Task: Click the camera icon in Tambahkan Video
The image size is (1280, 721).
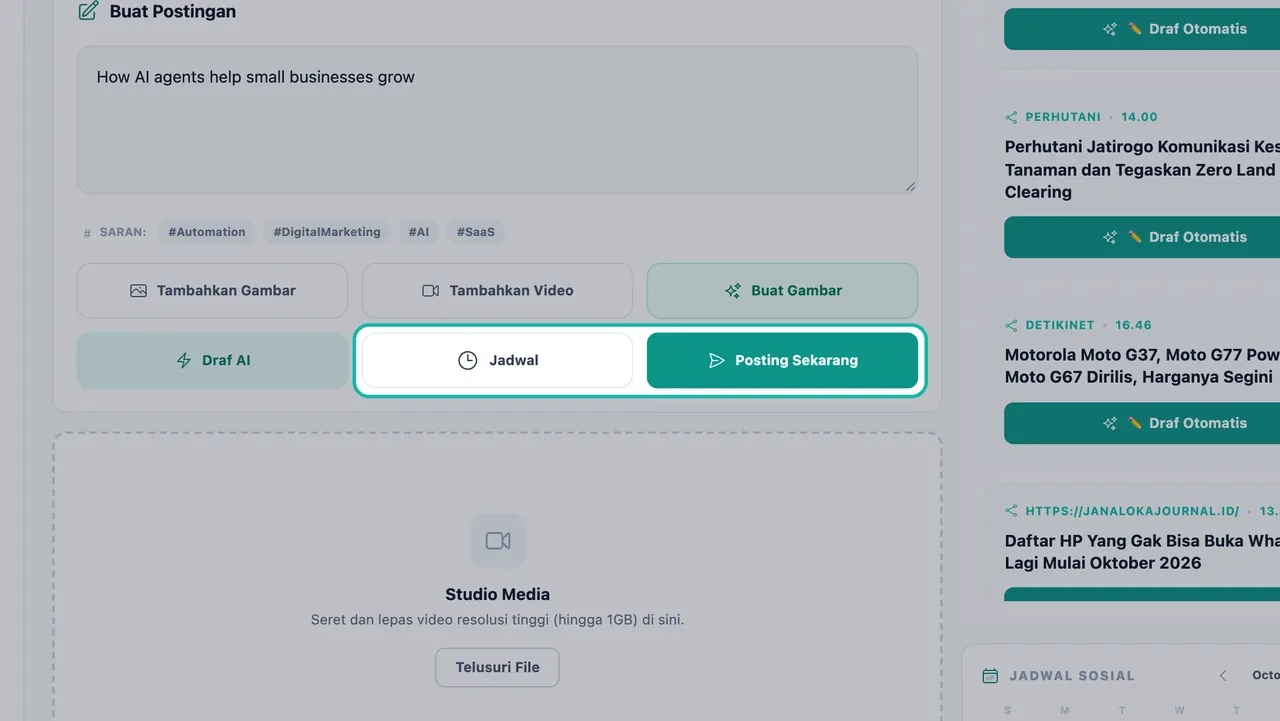Action: pos(431,291)
